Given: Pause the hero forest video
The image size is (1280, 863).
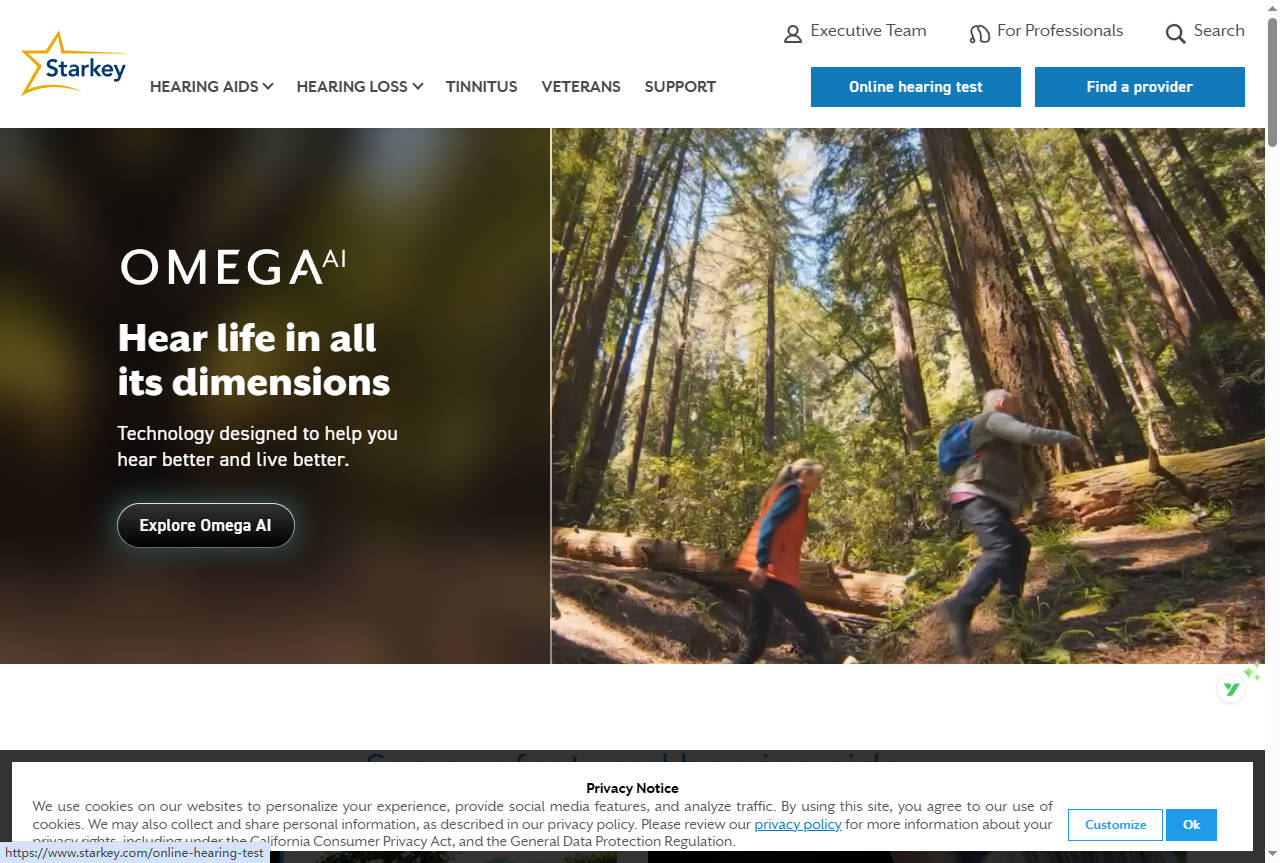Looking at the screenshot, I should 1237,629.
